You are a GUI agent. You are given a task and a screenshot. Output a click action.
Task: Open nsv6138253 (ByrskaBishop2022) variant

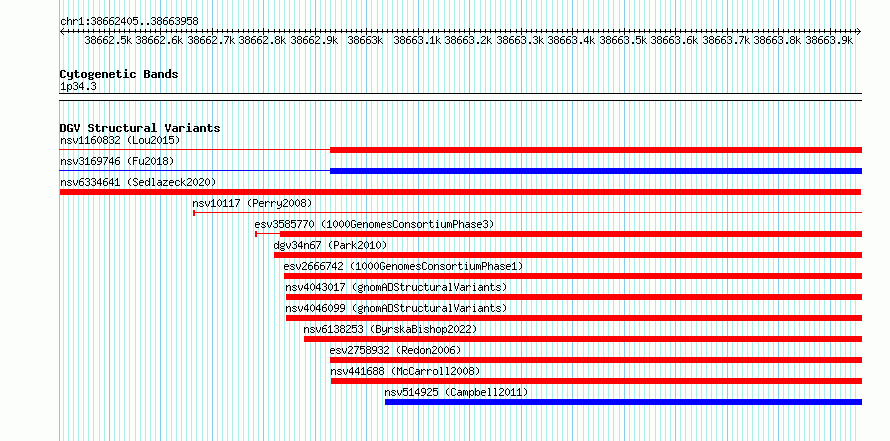[x=390, y=329]
